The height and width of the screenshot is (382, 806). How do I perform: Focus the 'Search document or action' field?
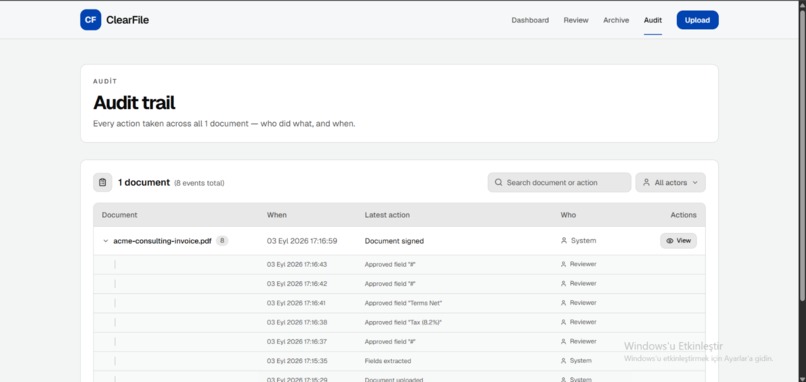[x=559, y=183]
